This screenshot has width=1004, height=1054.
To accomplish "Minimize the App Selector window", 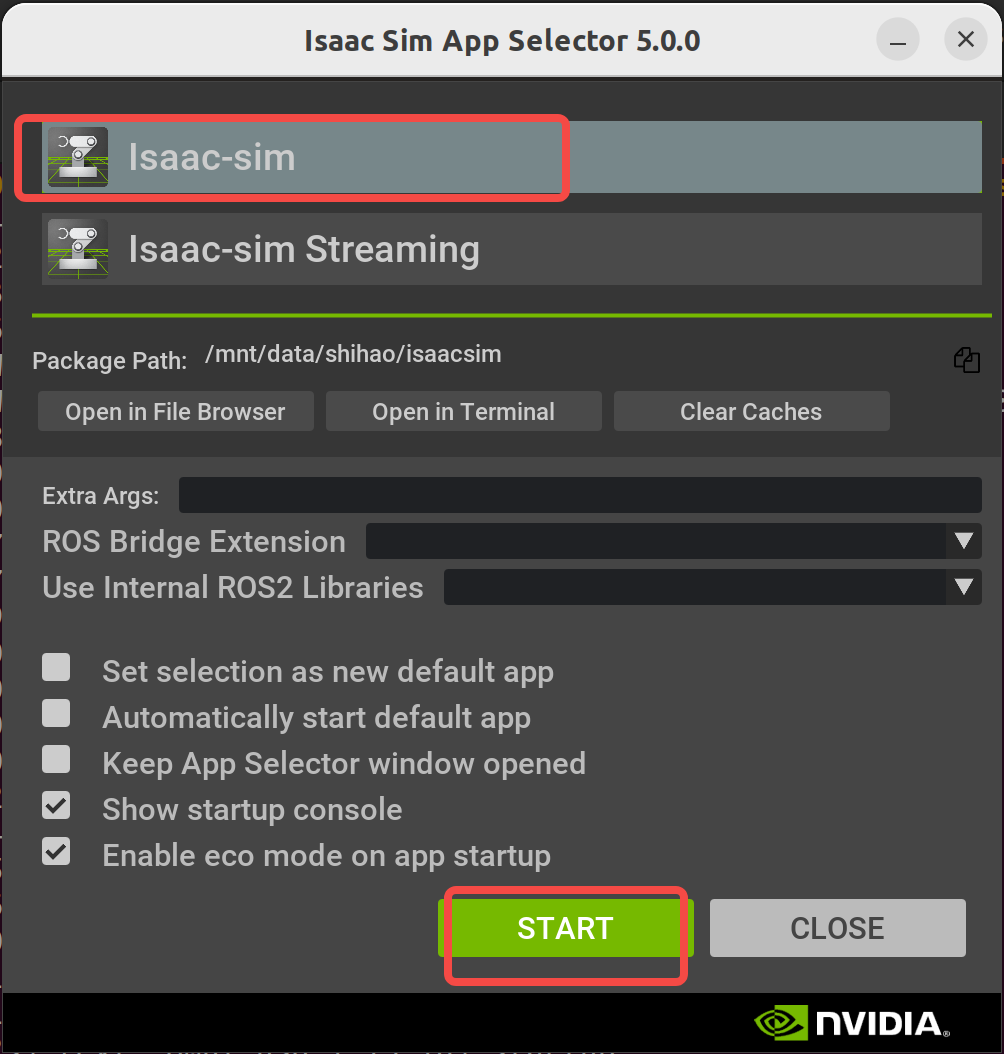I will coord(897,39).
